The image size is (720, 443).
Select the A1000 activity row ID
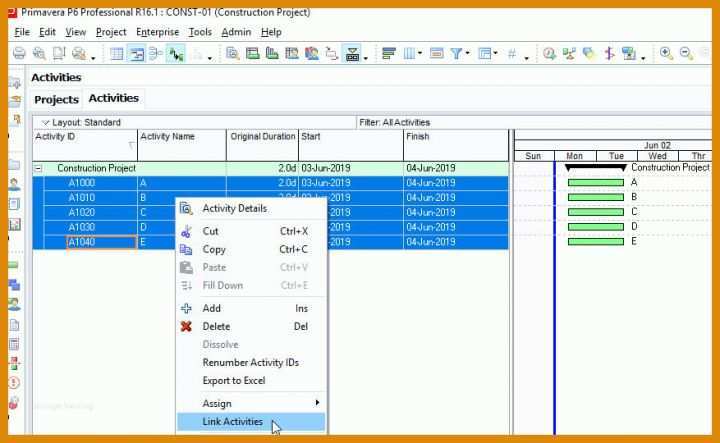coord(82,183)
